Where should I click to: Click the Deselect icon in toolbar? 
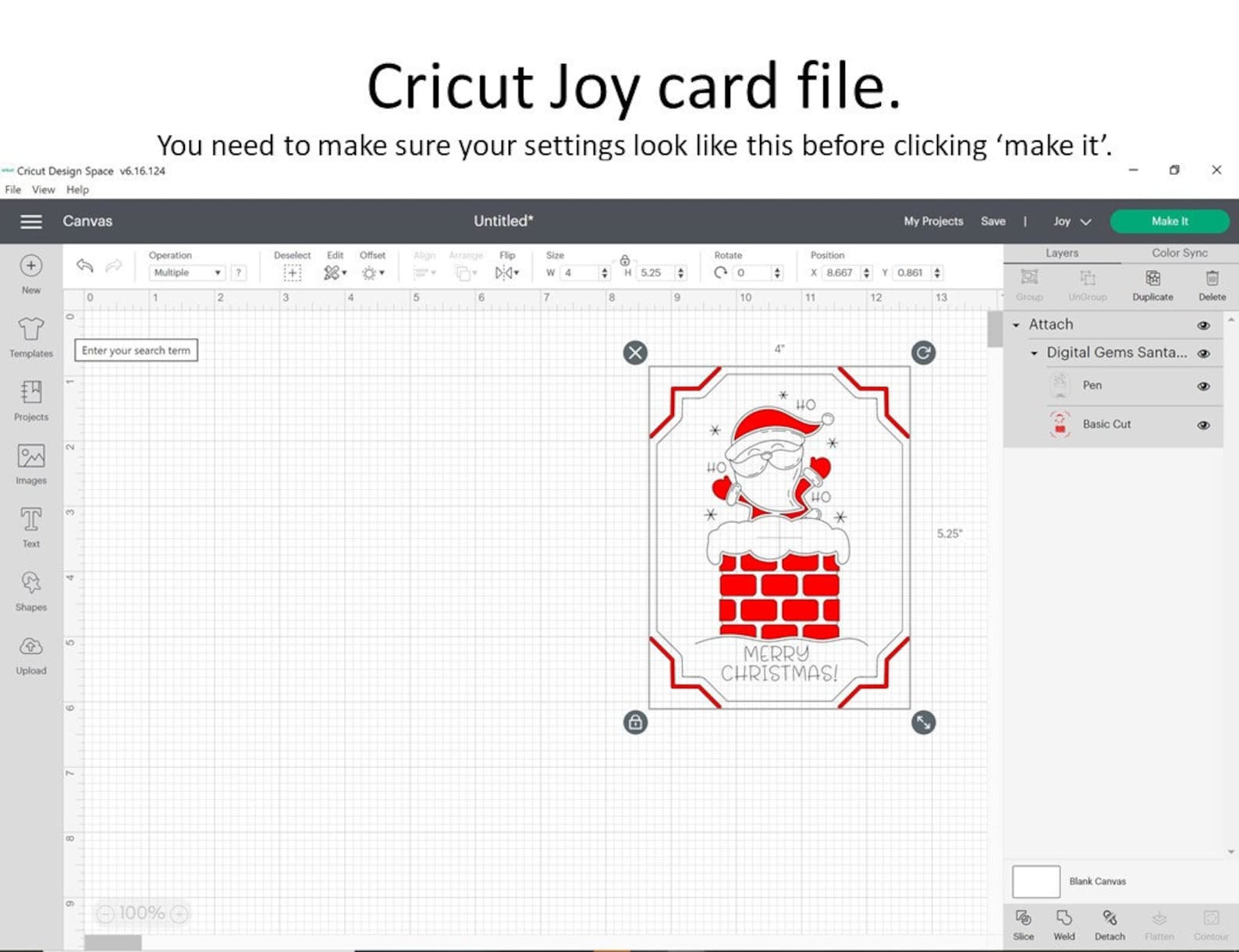(x=293, y=272)
